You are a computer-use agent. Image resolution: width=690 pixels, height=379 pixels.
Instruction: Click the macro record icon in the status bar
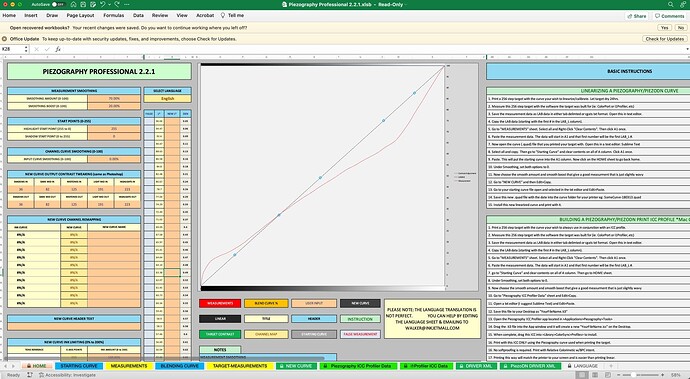(x=30, y=375)
